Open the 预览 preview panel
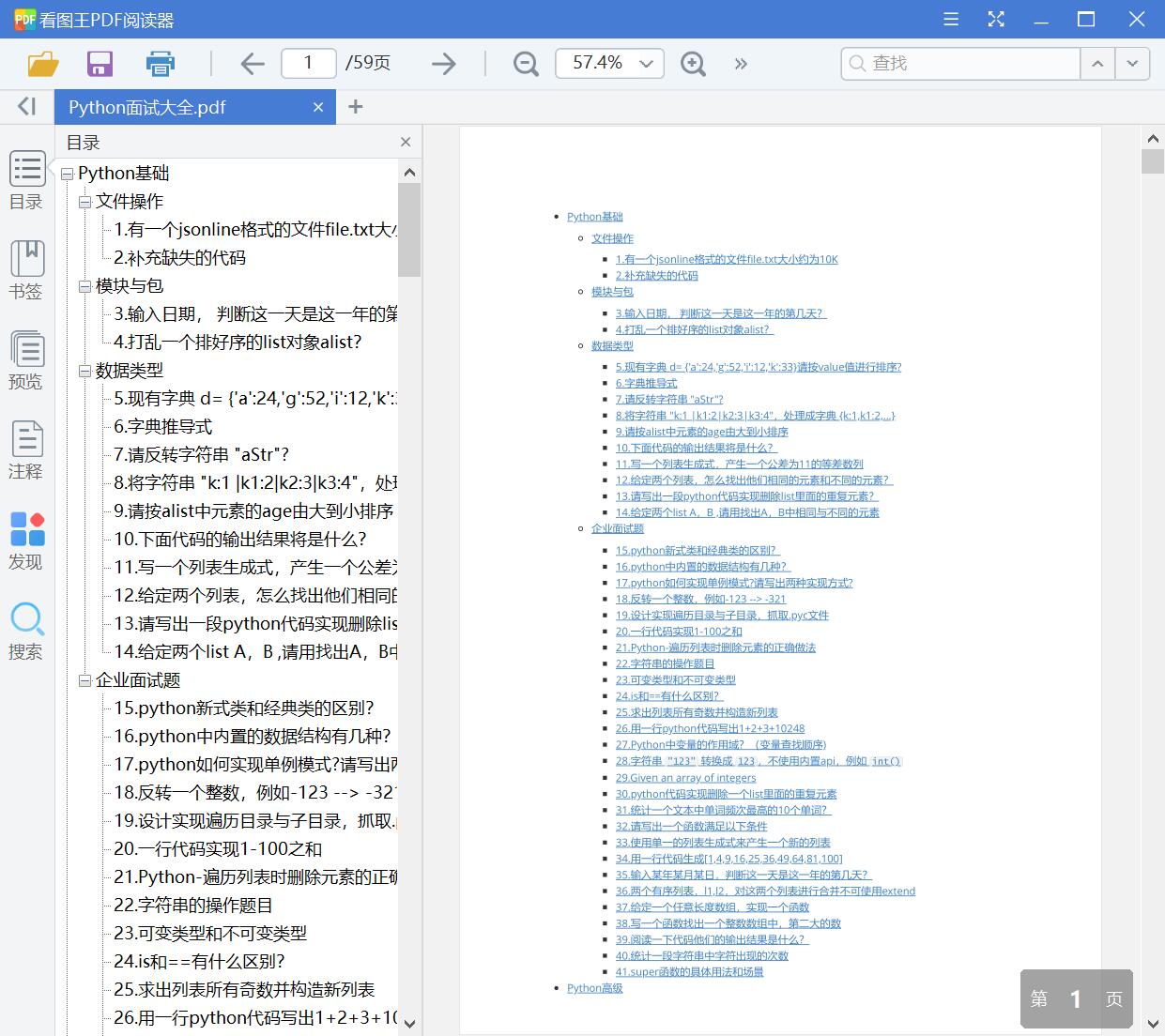Viewport: 1165px width, 1036px height. click(27, 360)
